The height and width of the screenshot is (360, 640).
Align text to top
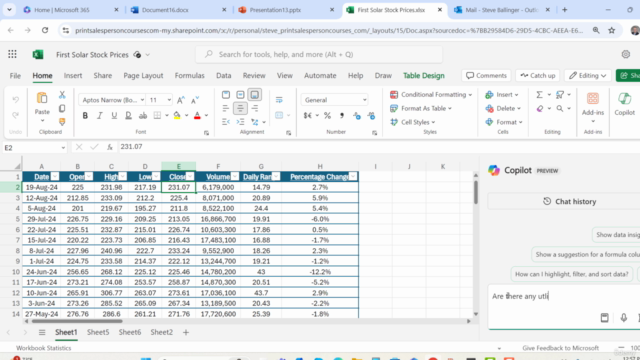[226, 95]
